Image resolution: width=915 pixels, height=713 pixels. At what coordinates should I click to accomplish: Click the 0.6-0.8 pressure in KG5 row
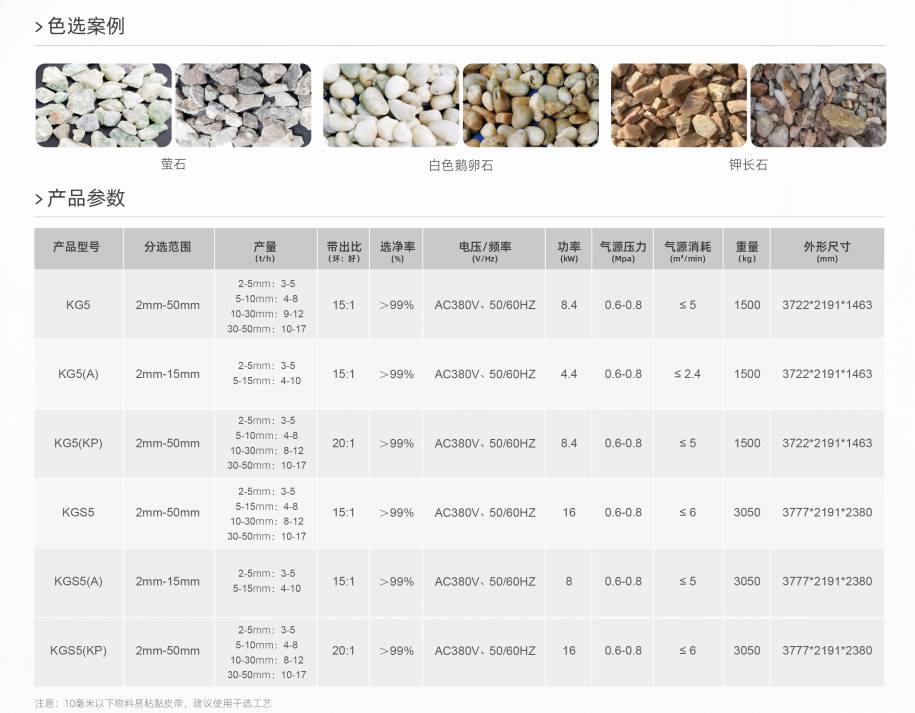point(623,305)
